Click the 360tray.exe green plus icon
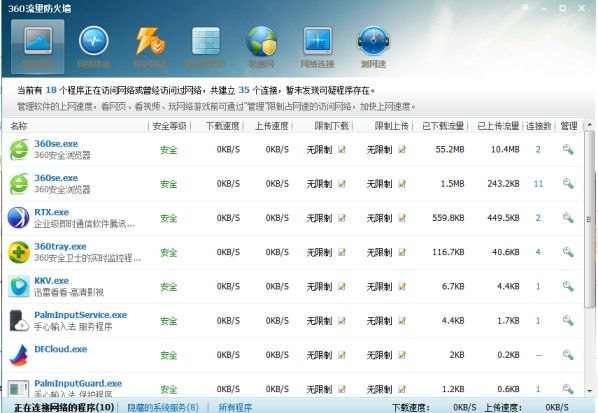 (x=19, y=252)
